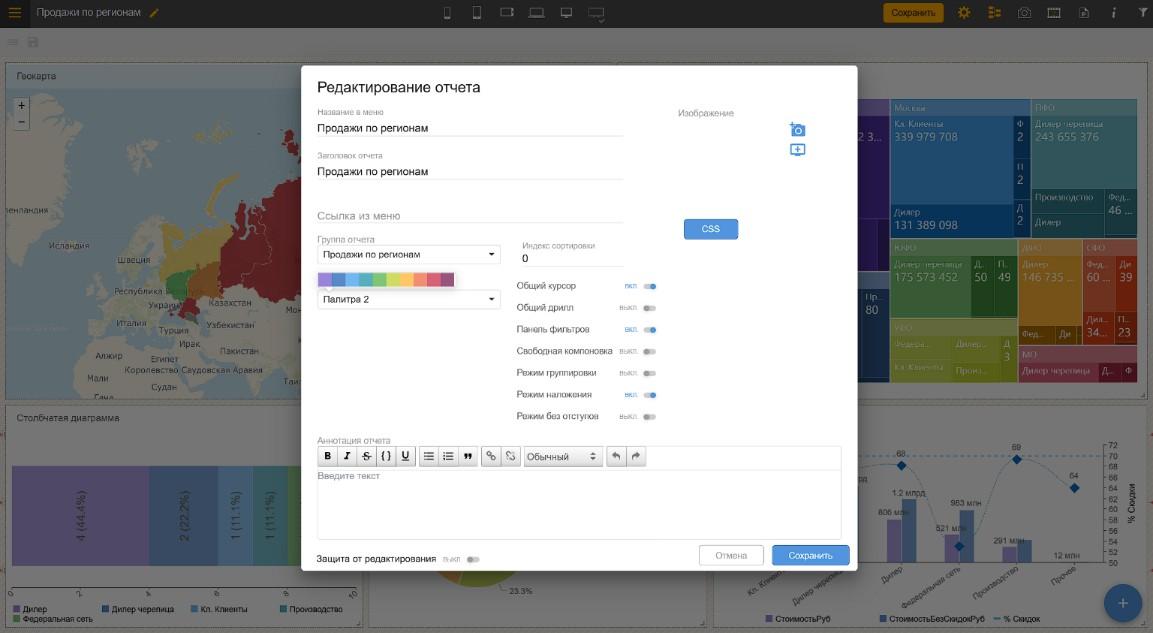1153x633 pixels.
Task: Open report info via the i icon
Action: click(1113, 12)
